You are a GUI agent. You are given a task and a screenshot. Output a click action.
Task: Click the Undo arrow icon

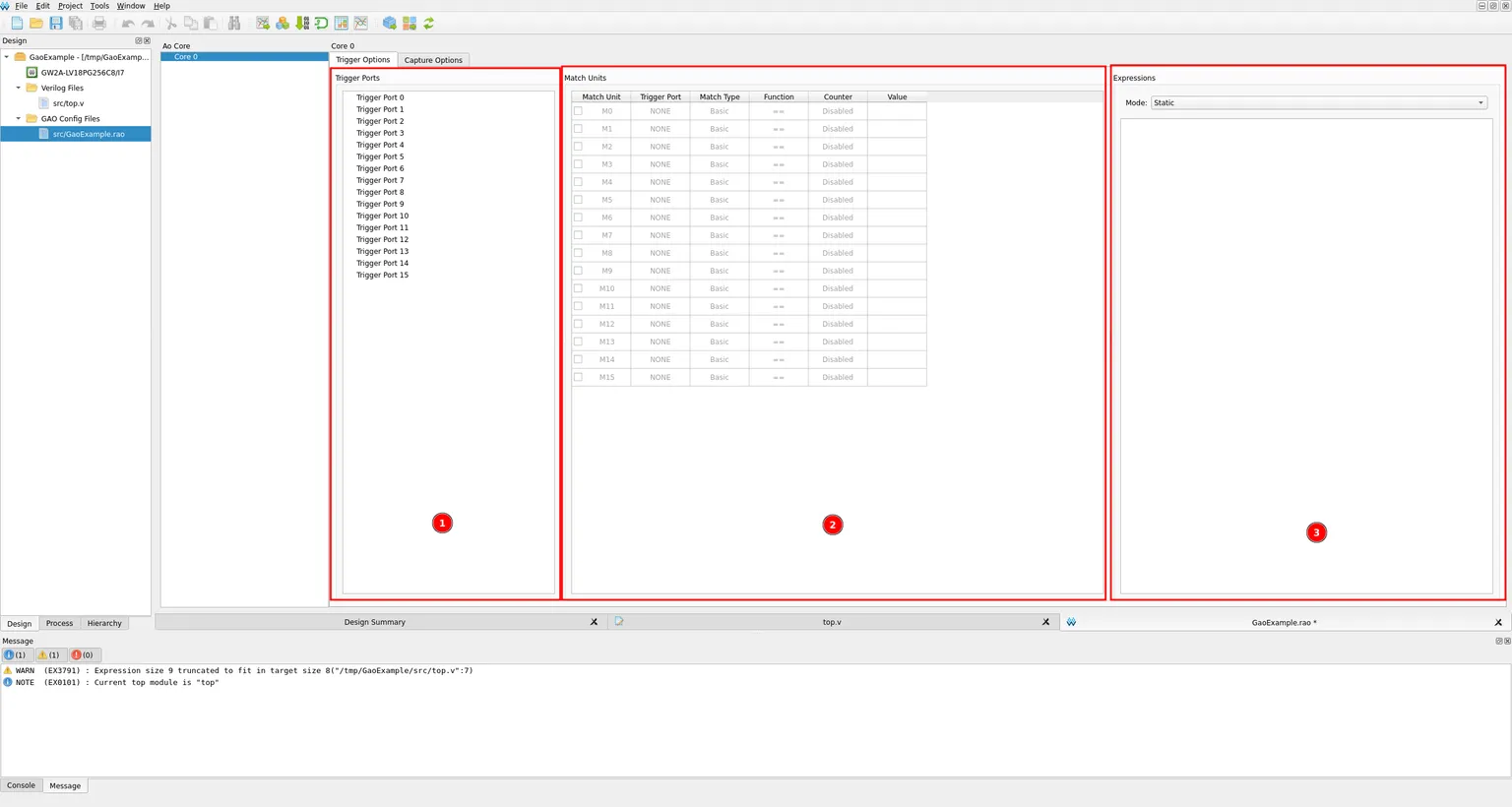[128, 23]
